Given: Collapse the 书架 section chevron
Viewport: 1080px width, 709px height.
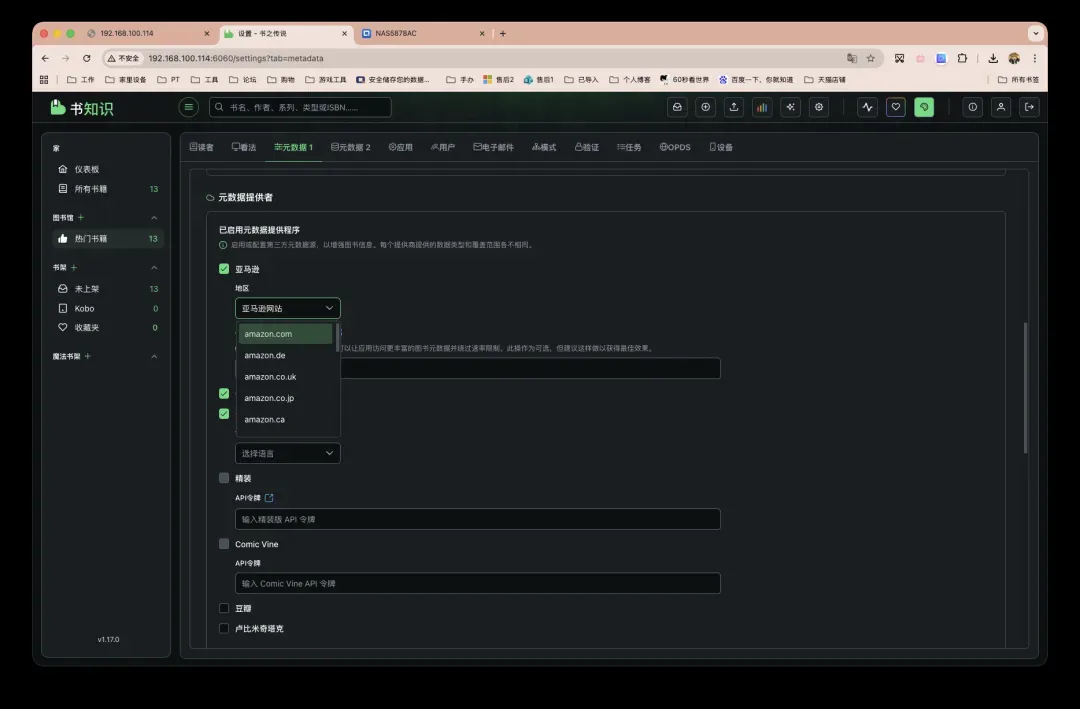Looking at the screenshot, I should [x=154, y=268].
